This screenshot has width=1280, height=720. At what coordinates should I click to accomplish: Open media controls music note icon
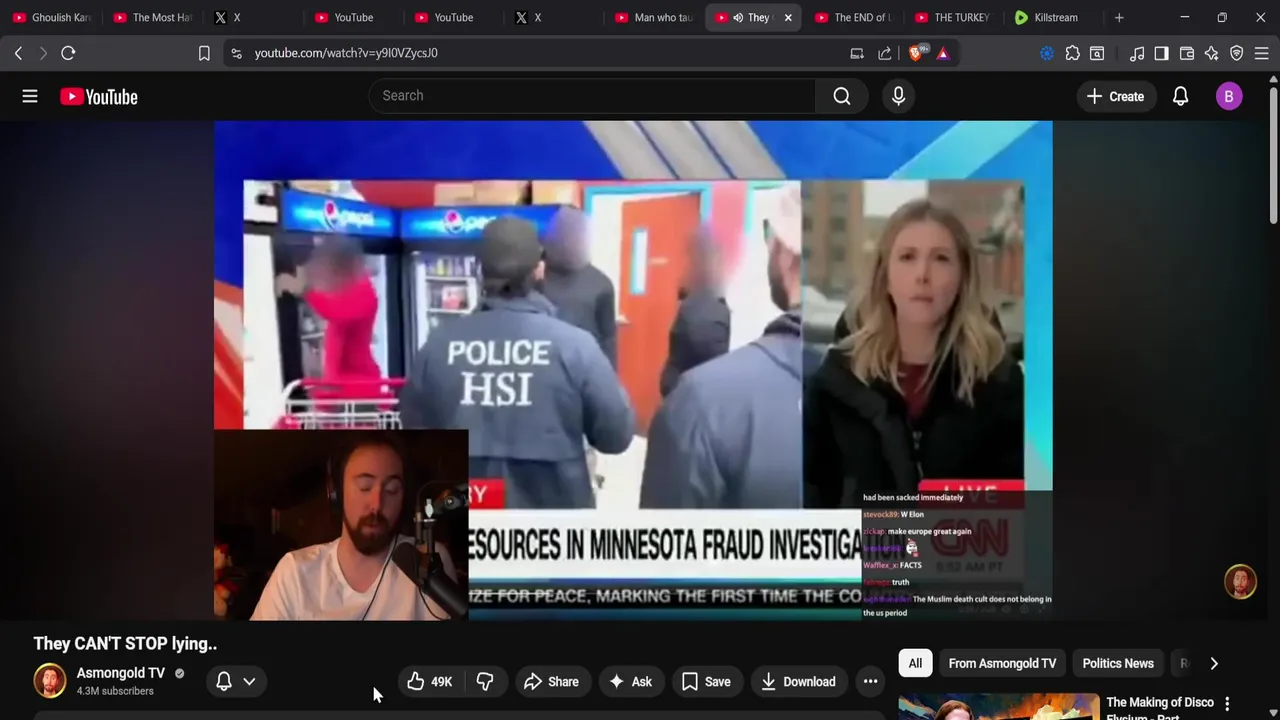pyautogui.click(x=1137, y=53)
